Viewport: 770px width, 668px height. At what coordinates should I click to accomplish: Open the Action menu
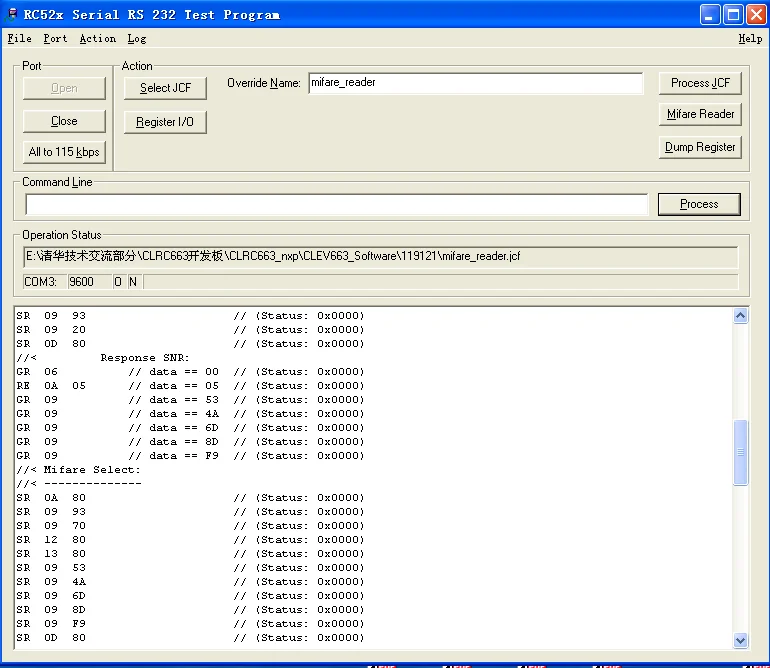tap(98, 38)
